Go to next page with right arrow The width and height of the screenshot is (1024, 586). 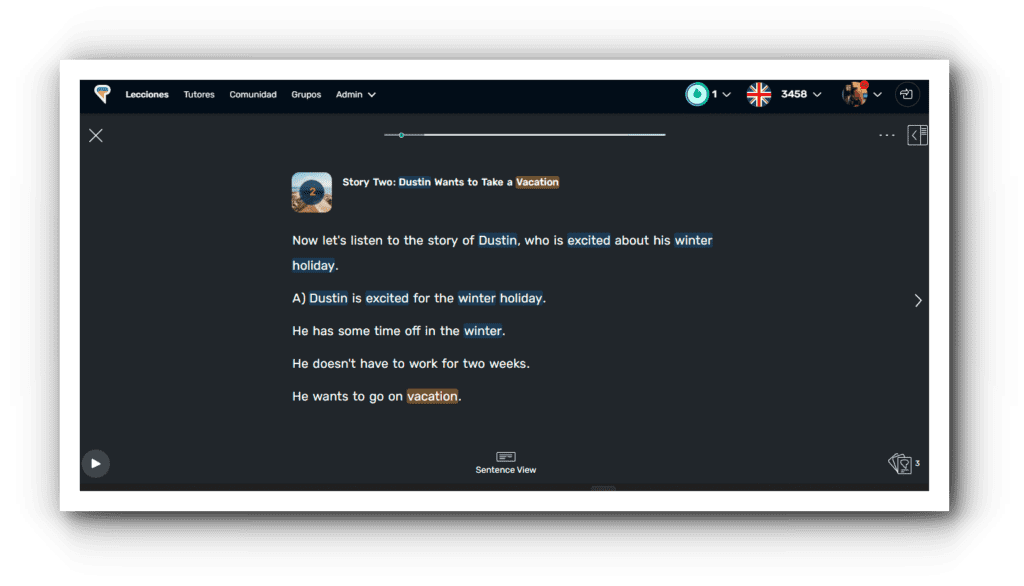[x=918, y=300]
